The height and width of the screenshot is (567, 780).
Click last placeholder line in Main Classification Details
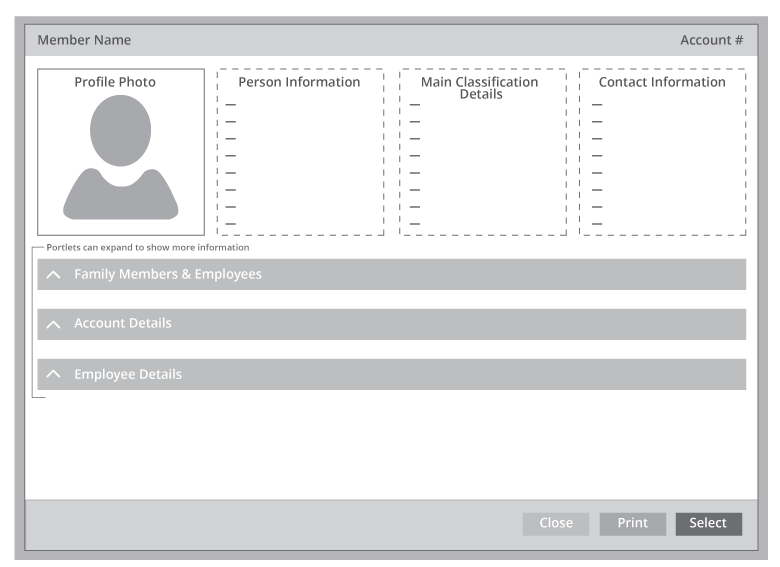(415, 223)
